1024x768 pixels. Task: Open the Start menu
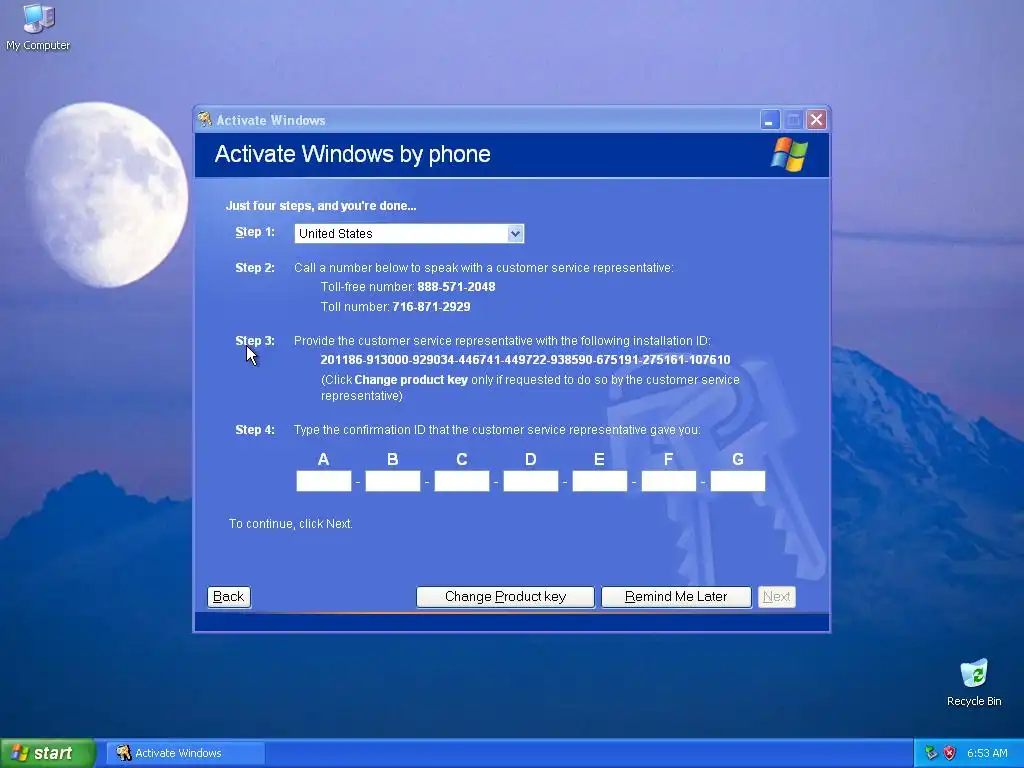pyautogui.click(x=47, y=753)
